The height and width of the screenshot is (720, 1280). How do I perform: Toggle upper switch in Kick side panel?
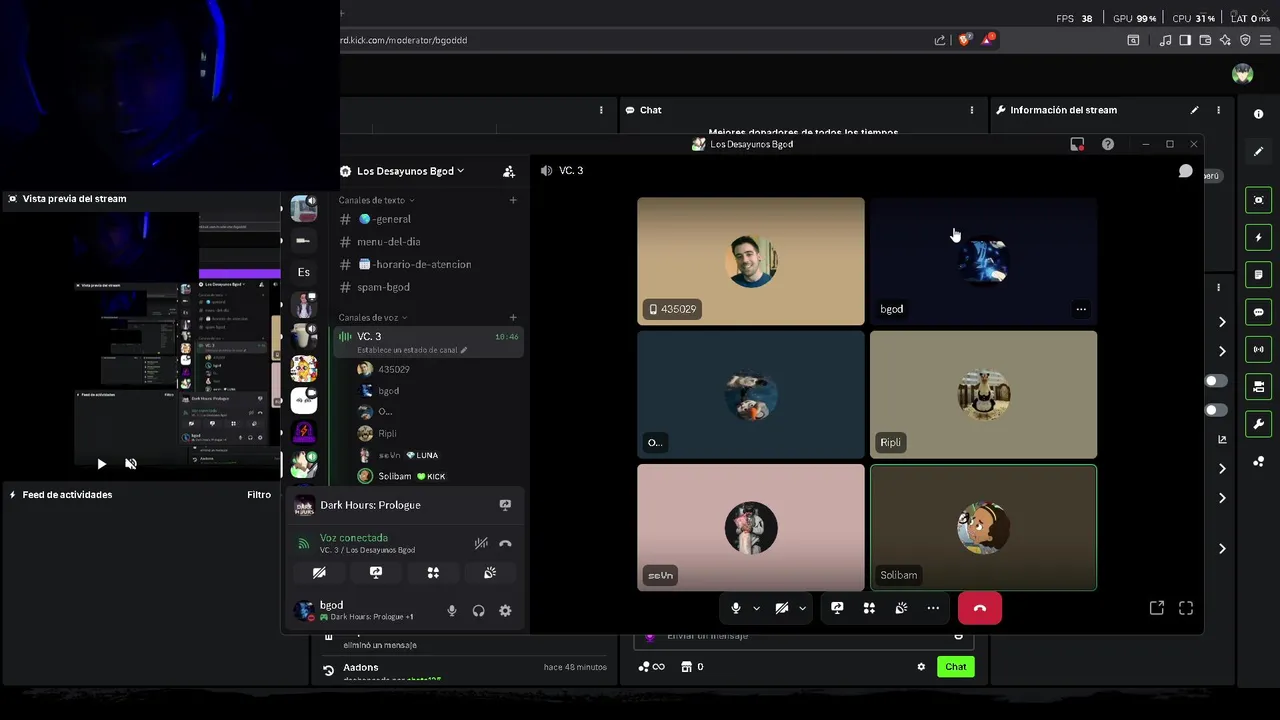tap(1216, 381)
